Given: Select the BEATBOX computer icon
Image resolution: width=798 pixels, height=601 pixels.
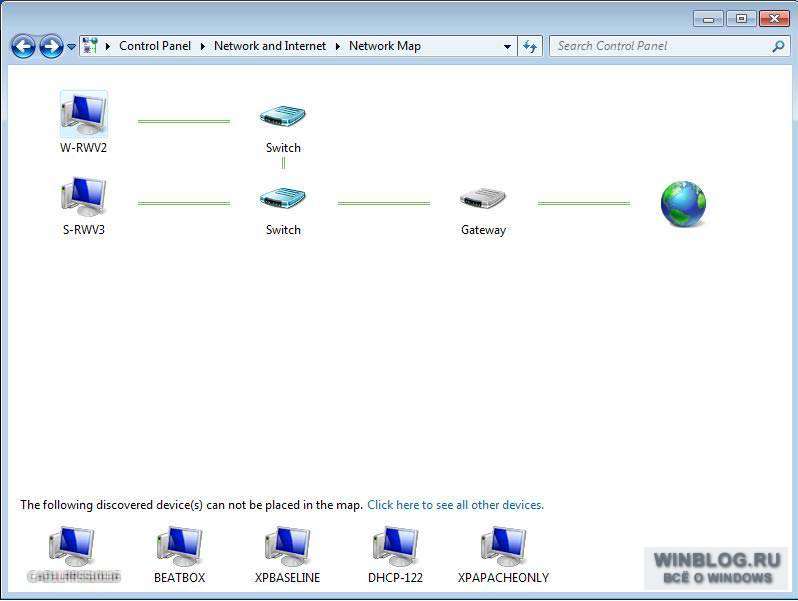Looking at the screenshot, I should [x=180, y=547].
